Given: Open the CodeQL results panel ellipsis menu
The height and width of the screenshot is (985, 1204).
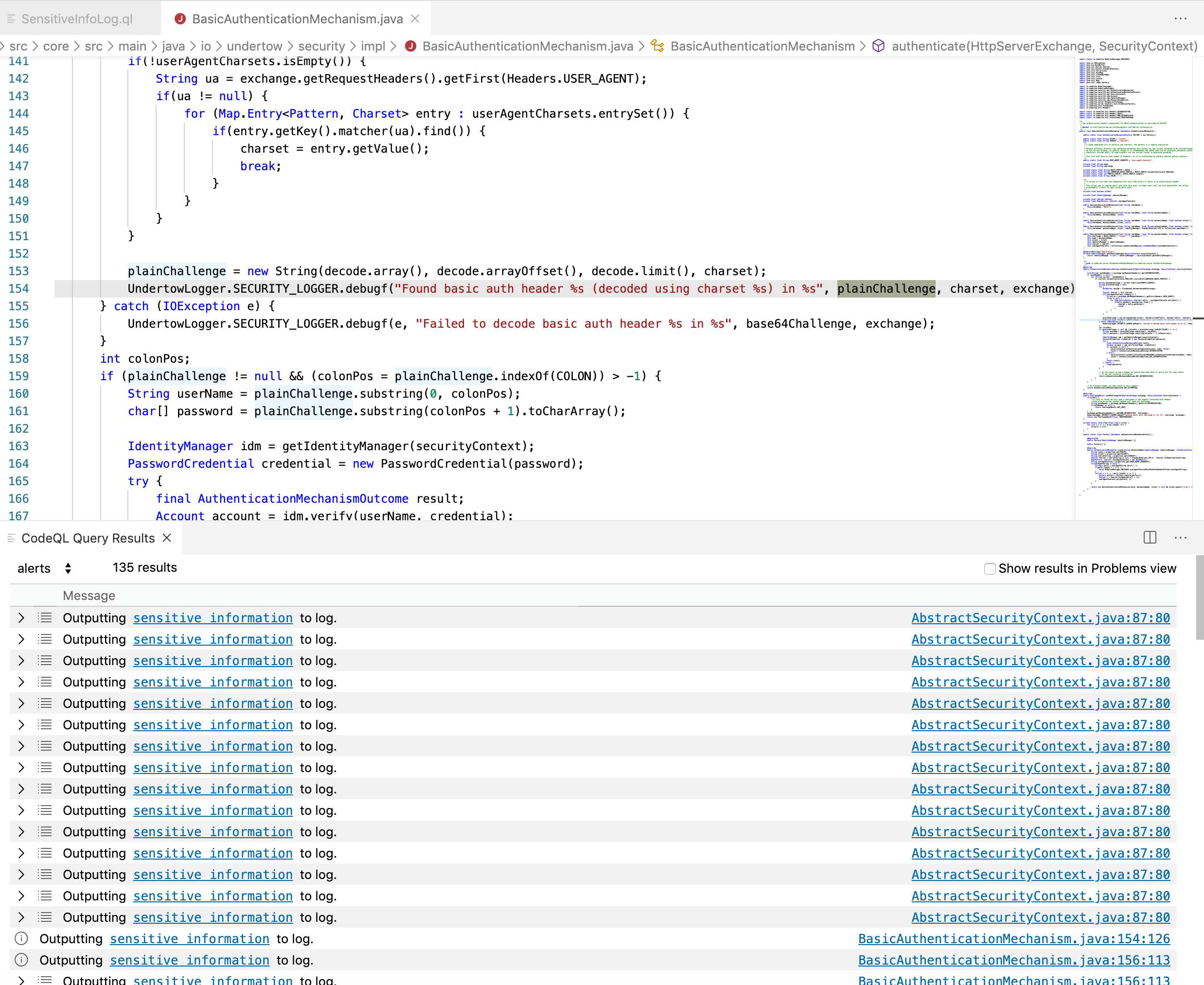Looking at the screenshot, I should (x=1180, y=538).
